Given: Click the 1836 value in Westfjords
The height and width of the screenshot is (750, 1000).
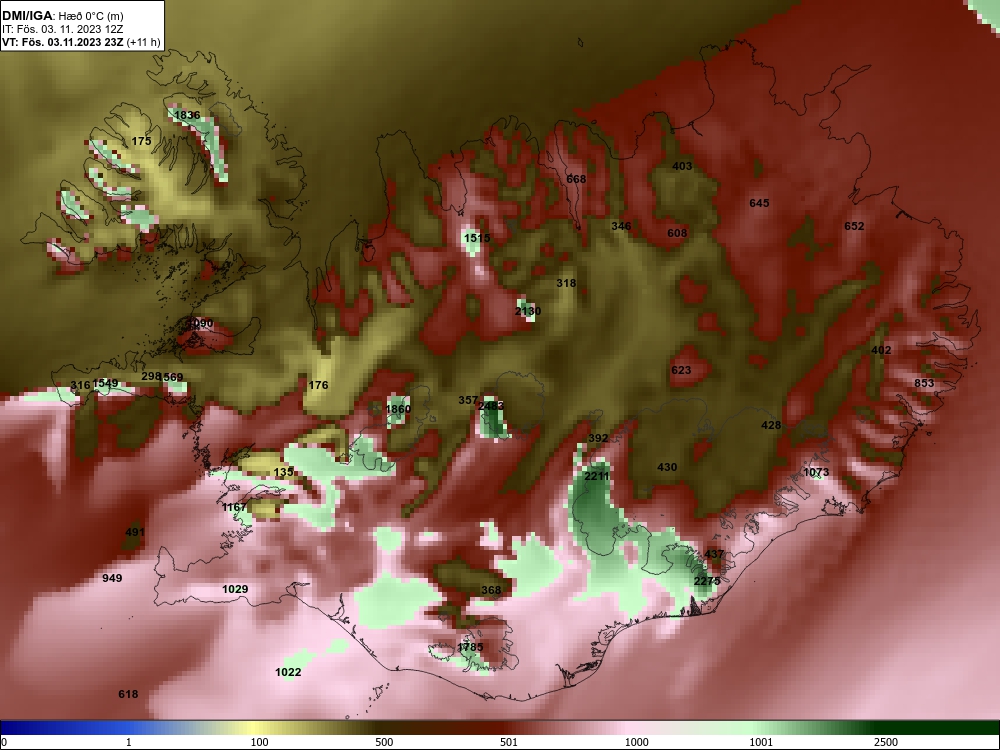Looking at the screenshot, I should tap(187, 115).
